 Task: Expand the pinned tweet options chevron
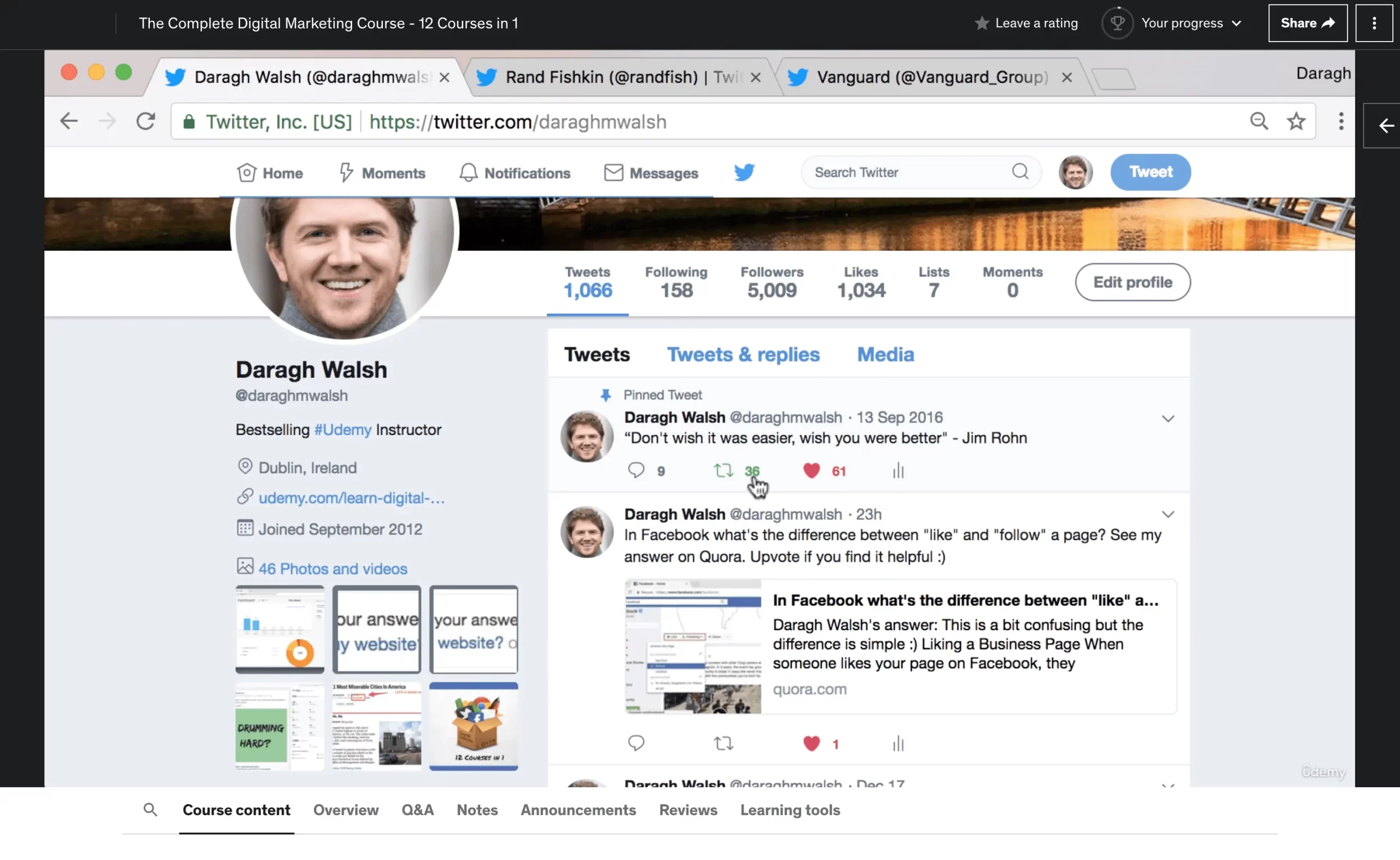(1168, 419)
